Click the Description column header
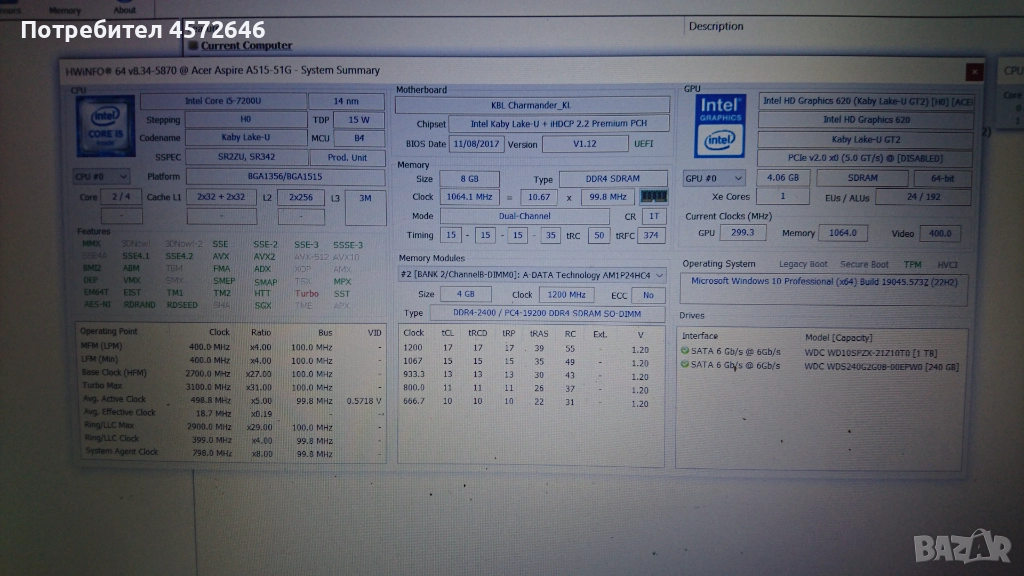The width and height of the screenshot is (1024, 576). pyautogui.click(x=716, y=26)
